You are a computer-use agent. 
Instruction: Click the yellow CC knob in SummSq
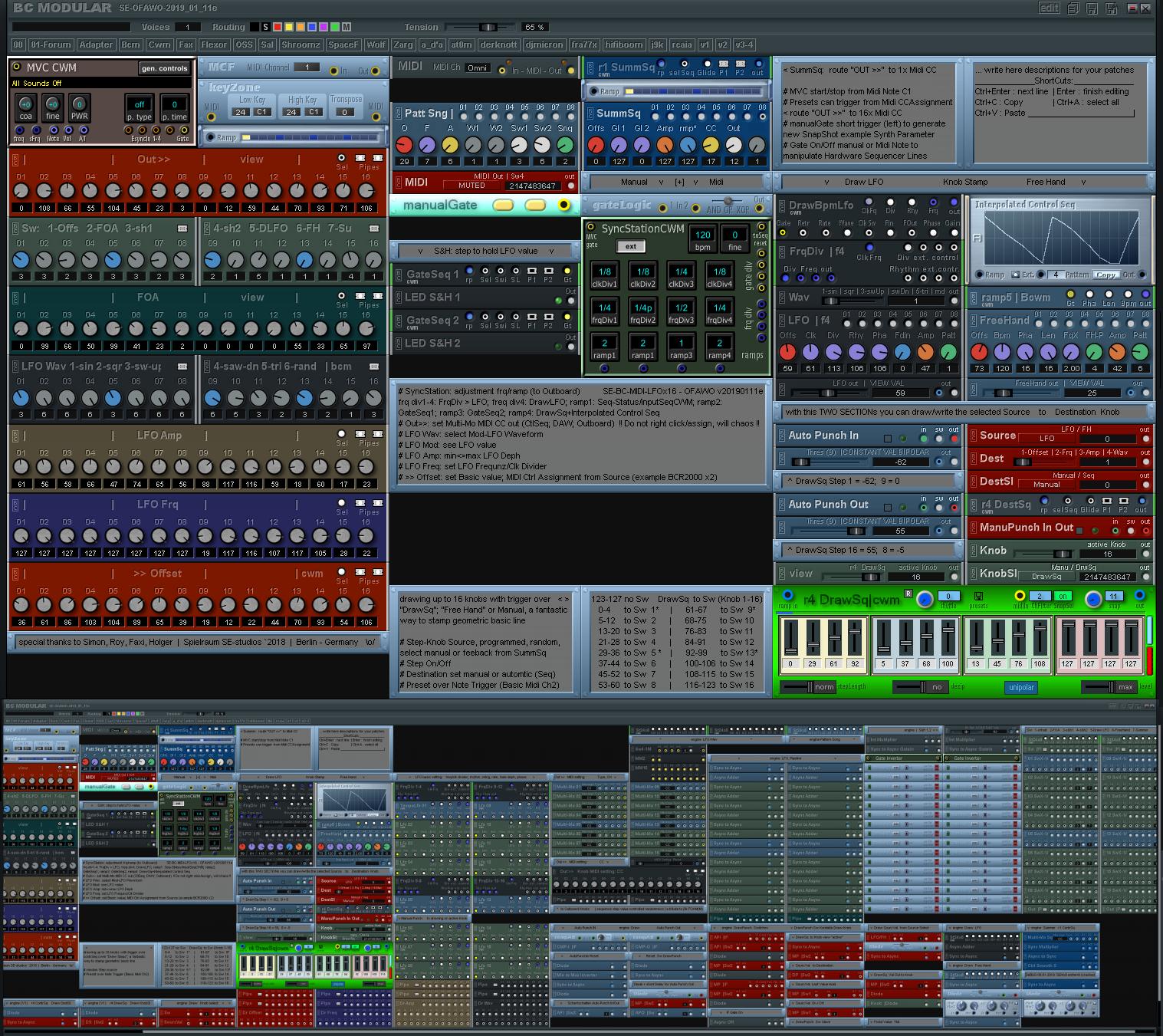[711, 145]
